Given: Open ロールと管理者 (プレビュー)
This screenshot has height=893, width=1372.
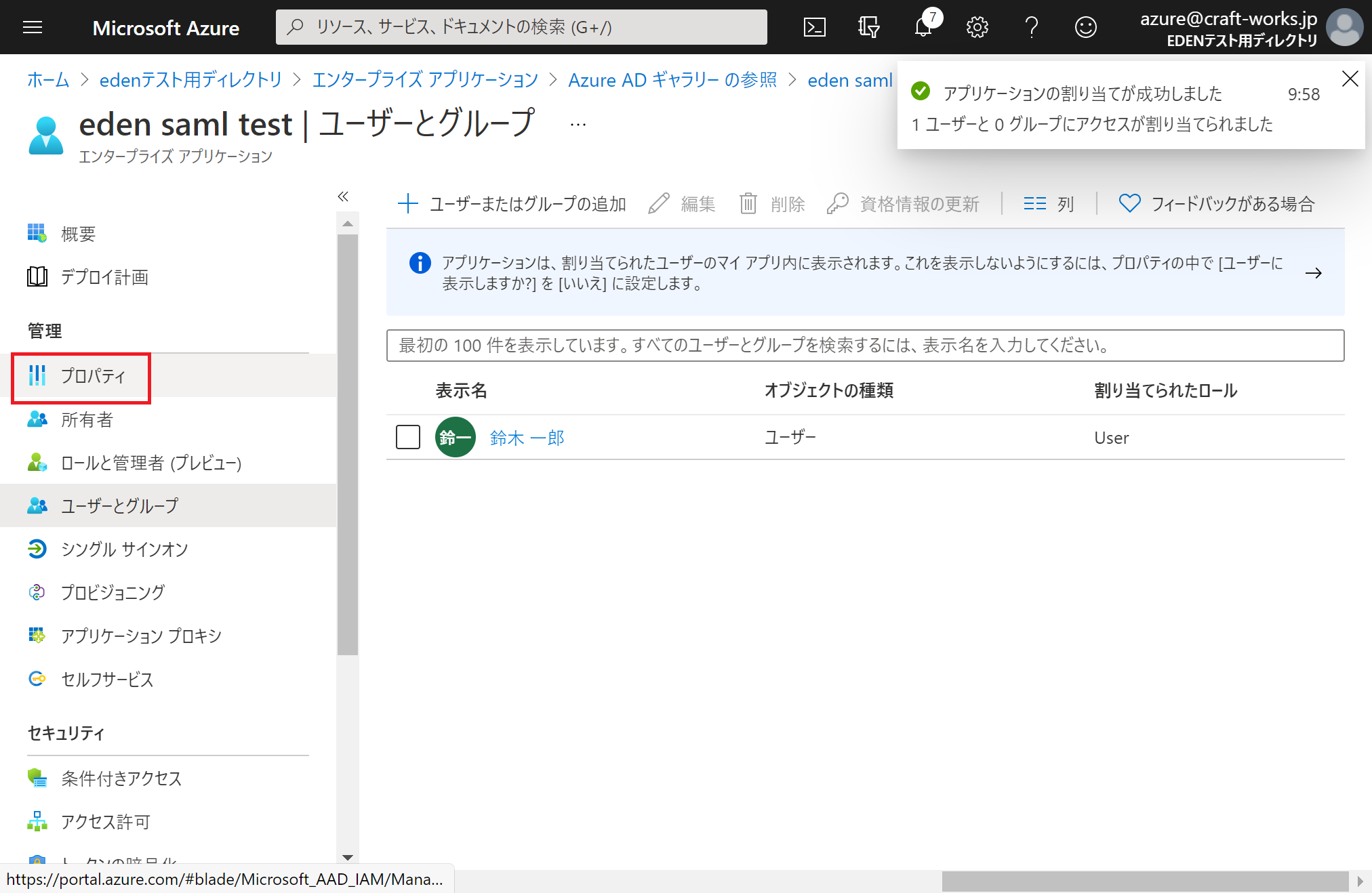Looking at the screenshot, I should point(168,463).
